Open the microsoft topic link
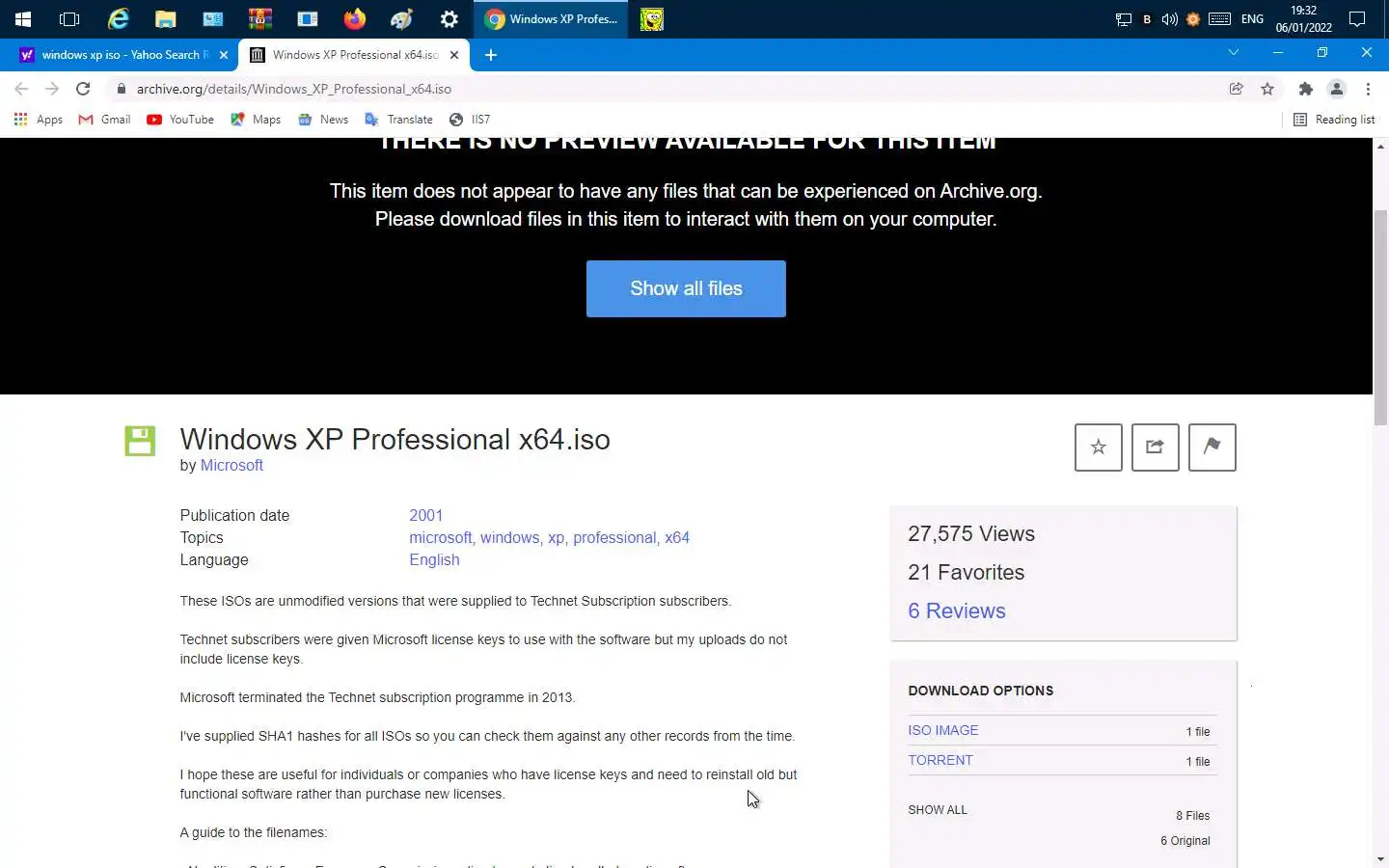 [x=440, y=537]
